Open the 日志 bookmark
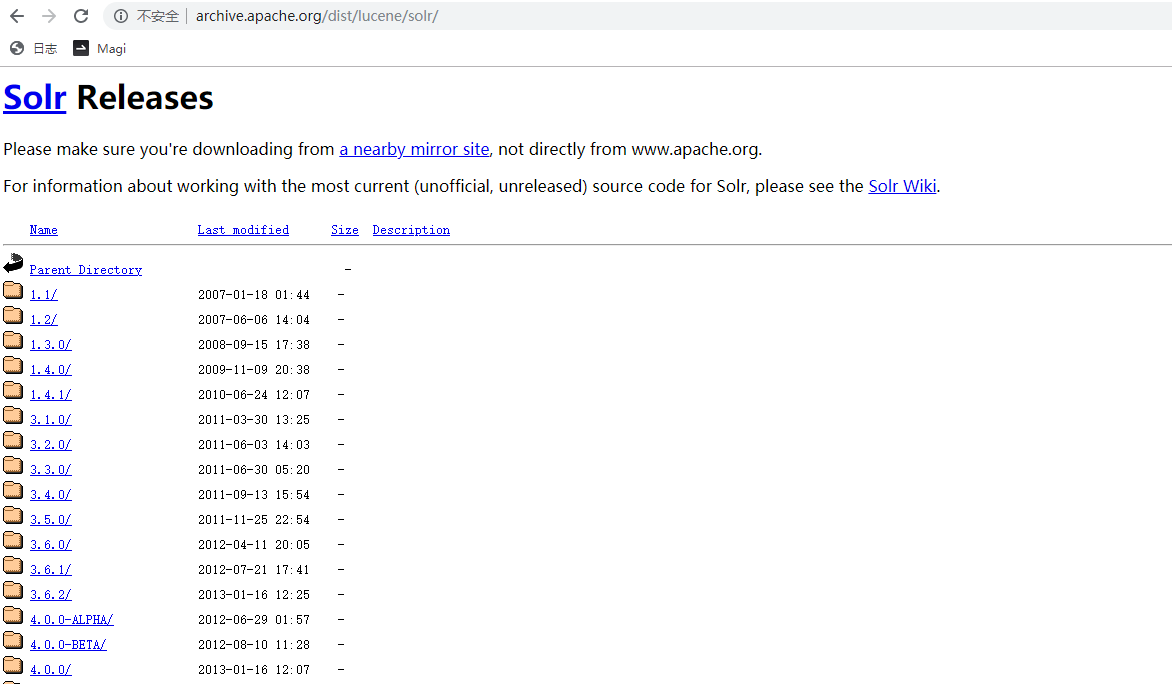Viewport: 1172px width, 684px height. [33, 49]
